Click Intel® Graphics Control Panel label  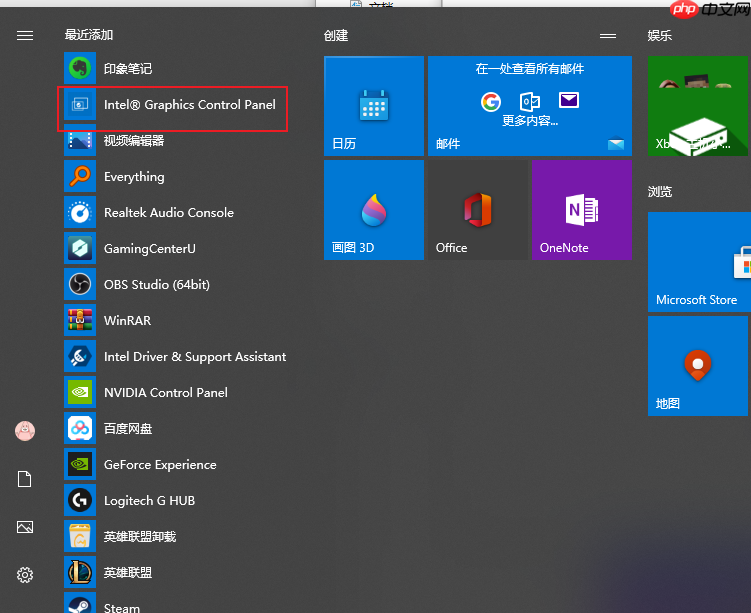(190, 104)
